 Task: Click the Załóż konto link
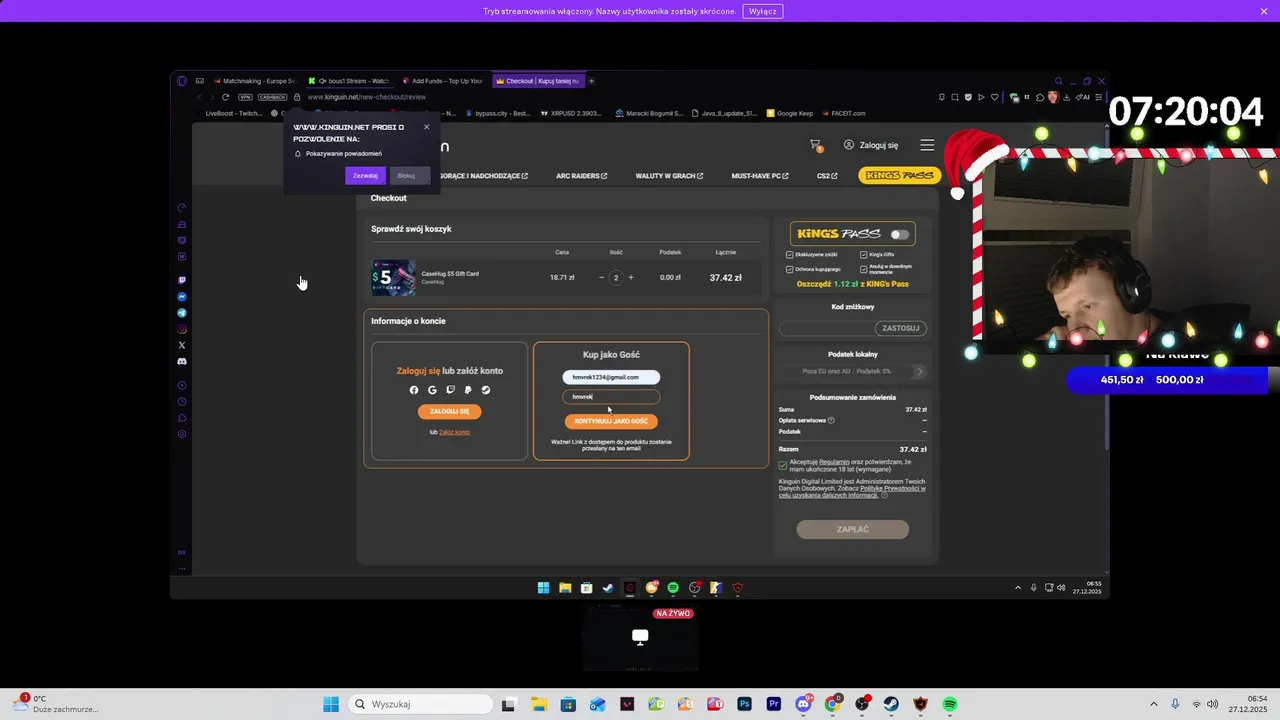[454, 432]
